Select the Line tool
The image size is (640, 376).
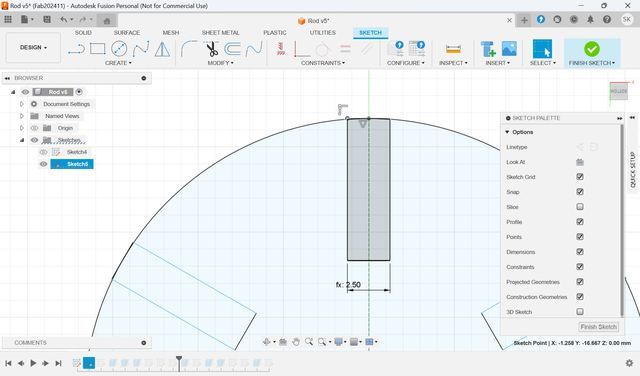point(76,49)
